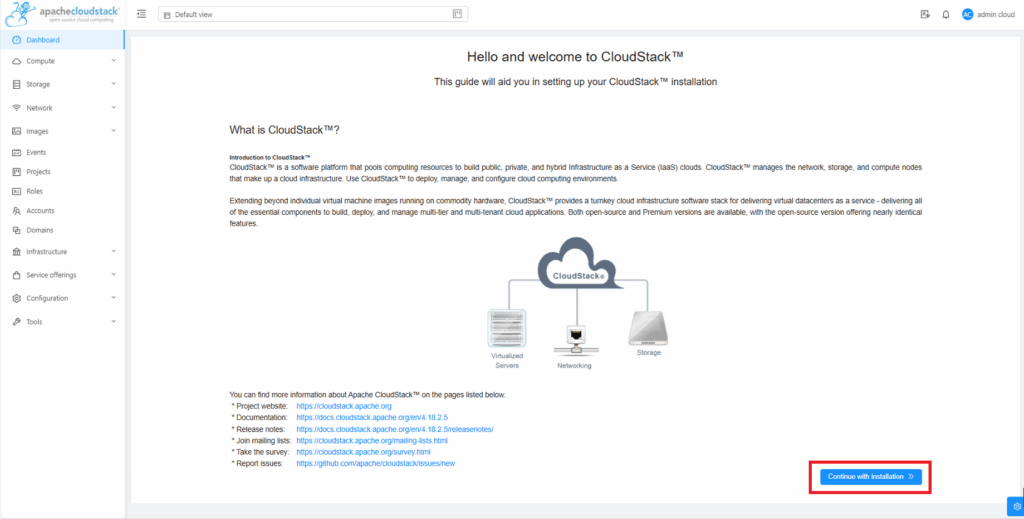Viewport: 1024px width, 519px height.
Task: Expand the Compute chevron
Action: 114,61
